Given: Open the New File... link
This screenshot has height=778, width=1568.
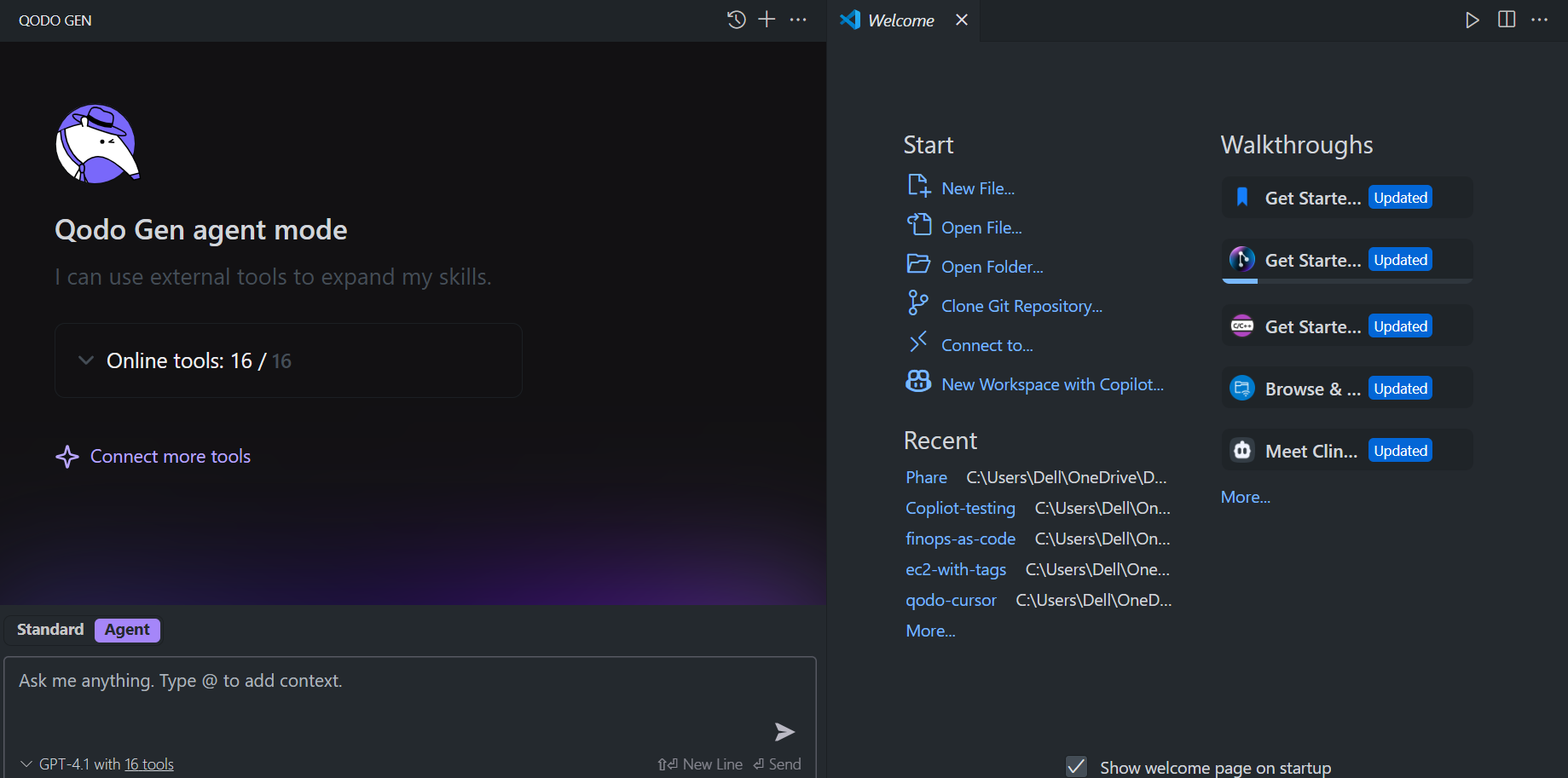Looking at the screenshot, I should click(978, 188).
